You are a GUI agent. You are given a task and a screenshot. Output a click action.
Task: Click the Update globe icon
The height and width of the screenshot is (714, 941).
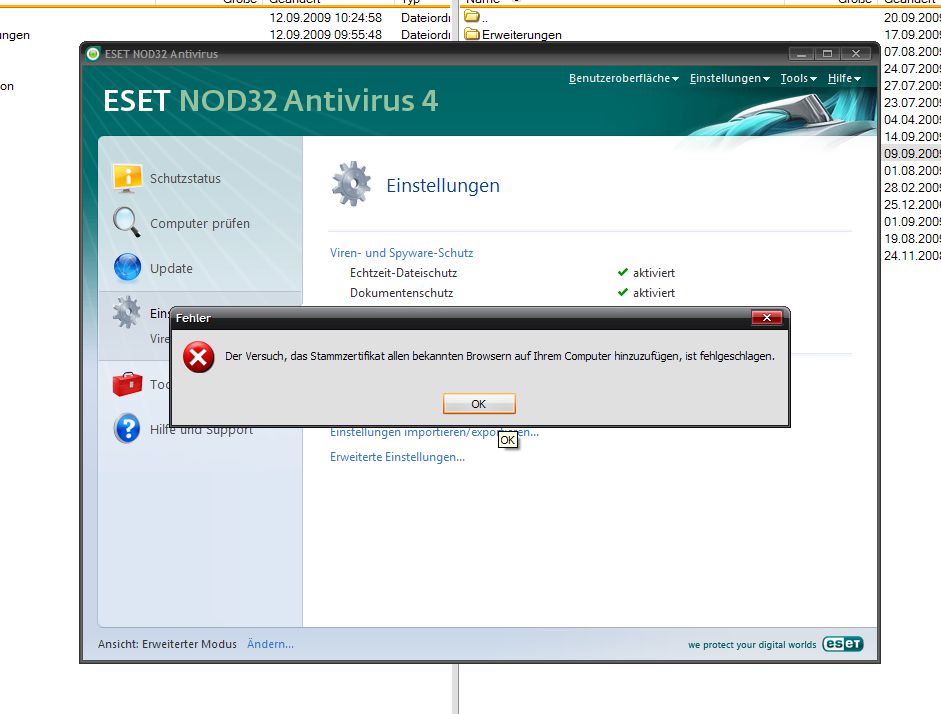[127, 268]
